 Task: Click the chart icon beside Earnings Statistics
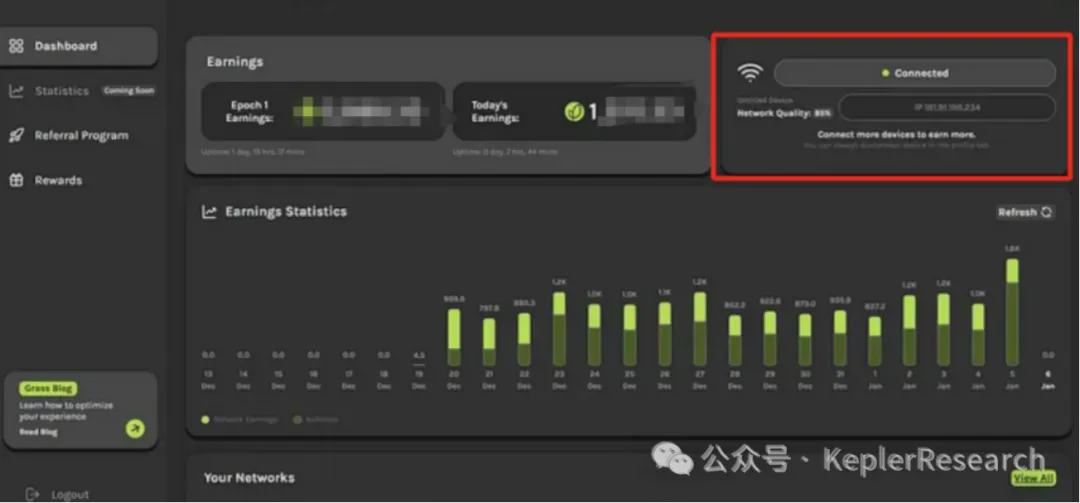(x=209, y=212)
